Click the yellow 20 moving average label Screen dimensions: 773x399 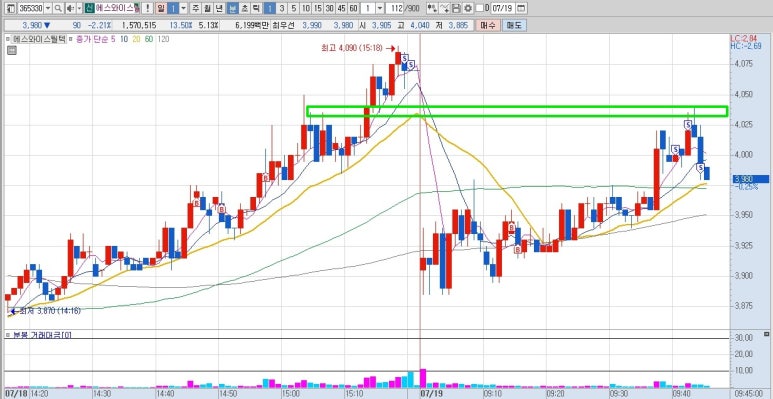[x=136, y=39]
